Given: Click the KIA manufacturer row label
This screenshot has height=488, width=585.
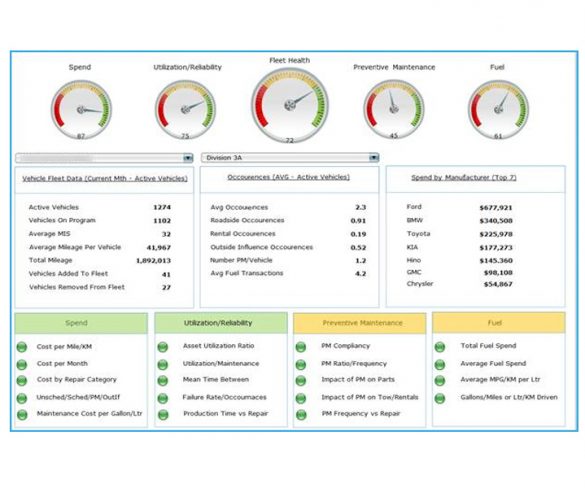Looking at the screenshot, I should tap(412, 247).
